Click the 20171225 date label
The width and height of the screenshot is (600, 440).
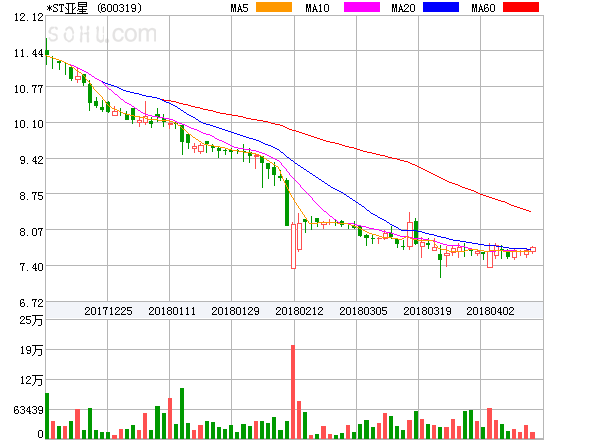(x=108, y=311)
